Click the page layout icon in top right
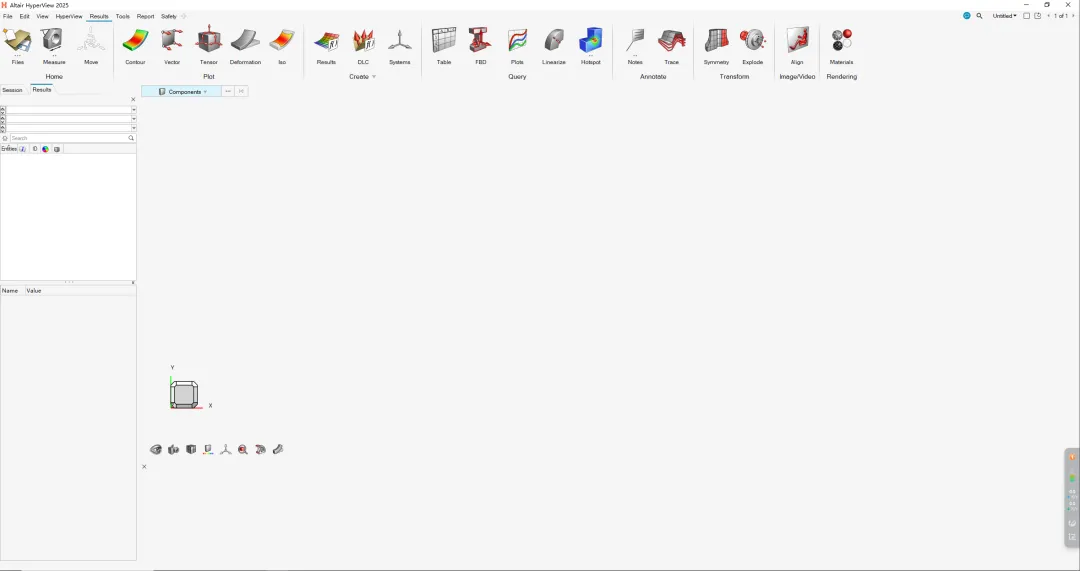 click(1026, 16)
